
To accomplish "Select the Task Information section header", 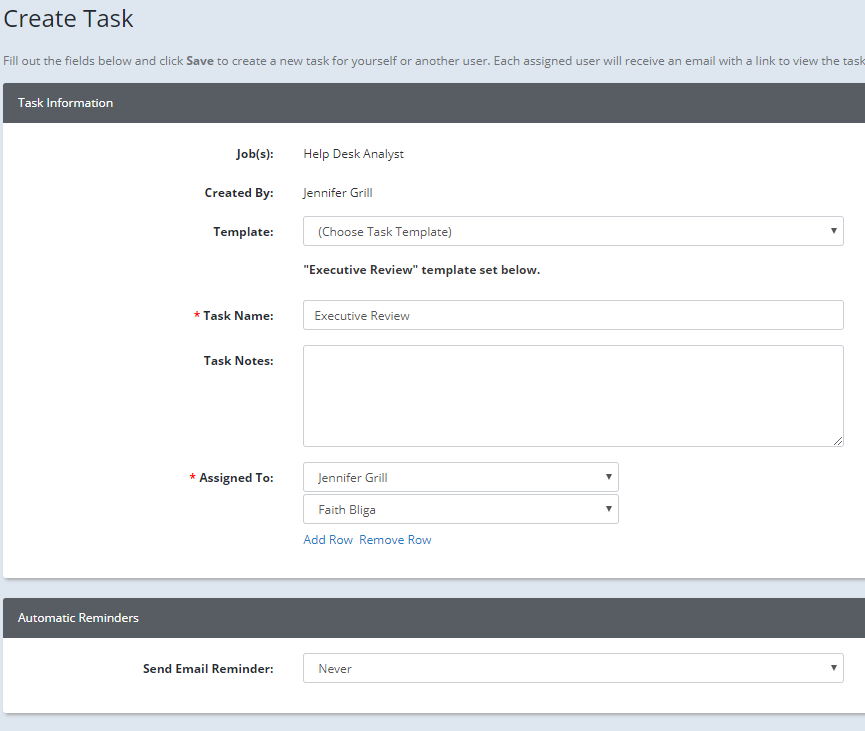I will 65,103.
